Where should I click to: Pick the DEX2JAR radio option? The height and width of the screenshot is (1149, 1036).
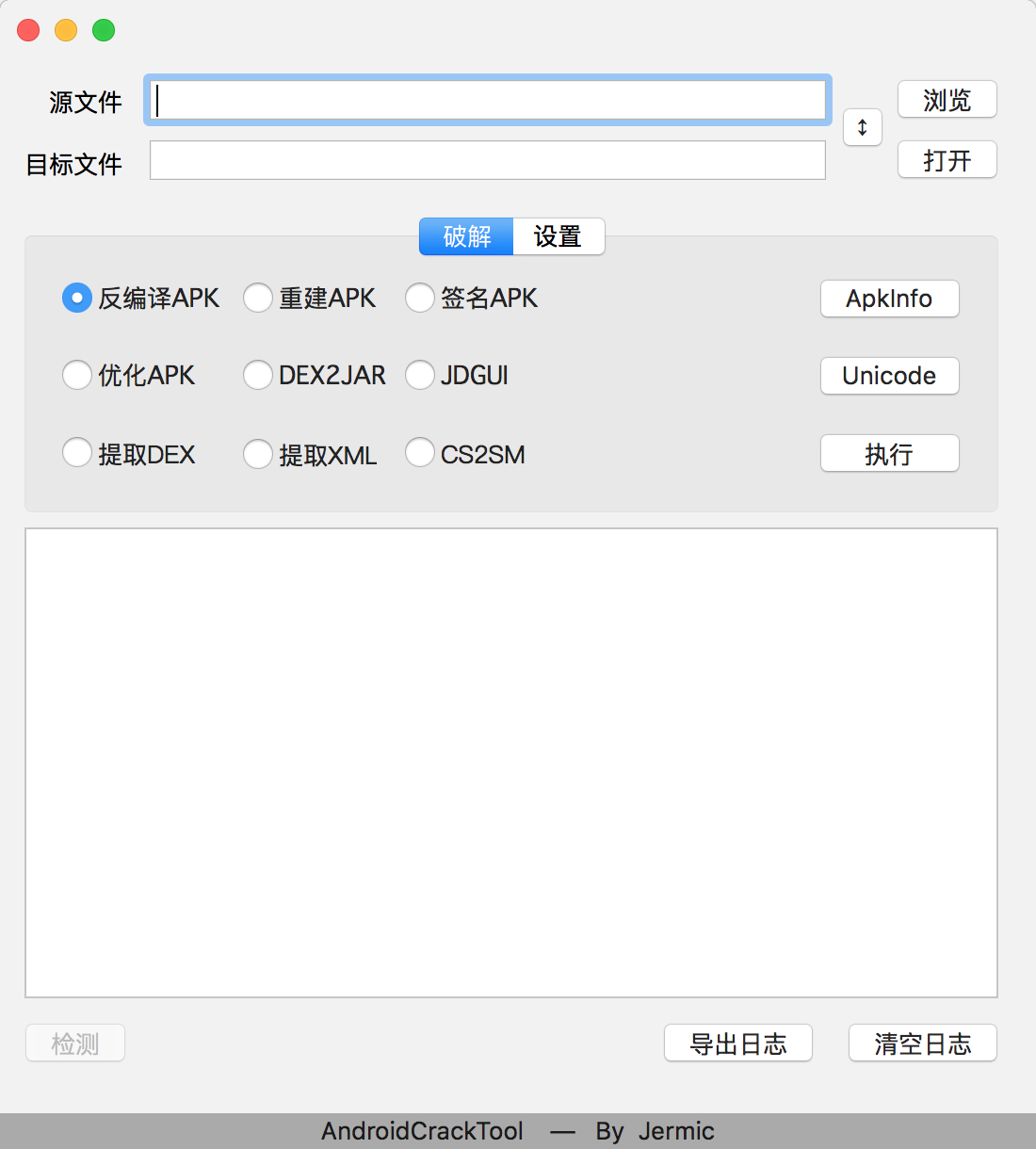pos(258,375)
